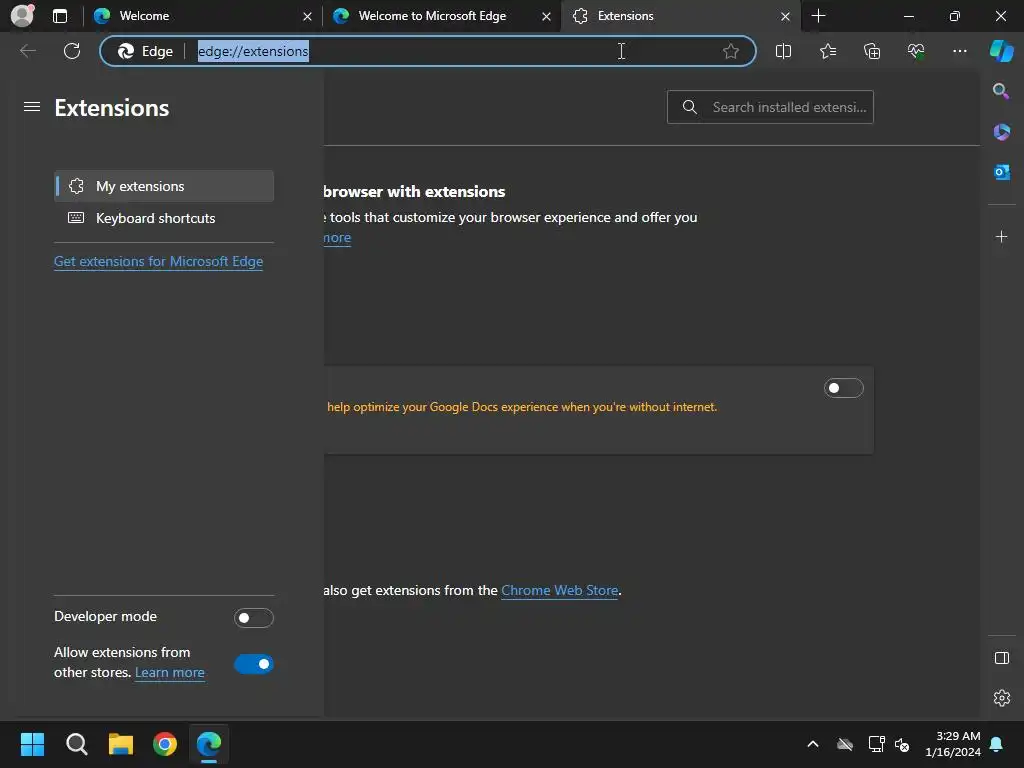This screenshot has width=1024, height=768.
Task: Disable Allow extensions from other stores
Action: tap(253, 664)
